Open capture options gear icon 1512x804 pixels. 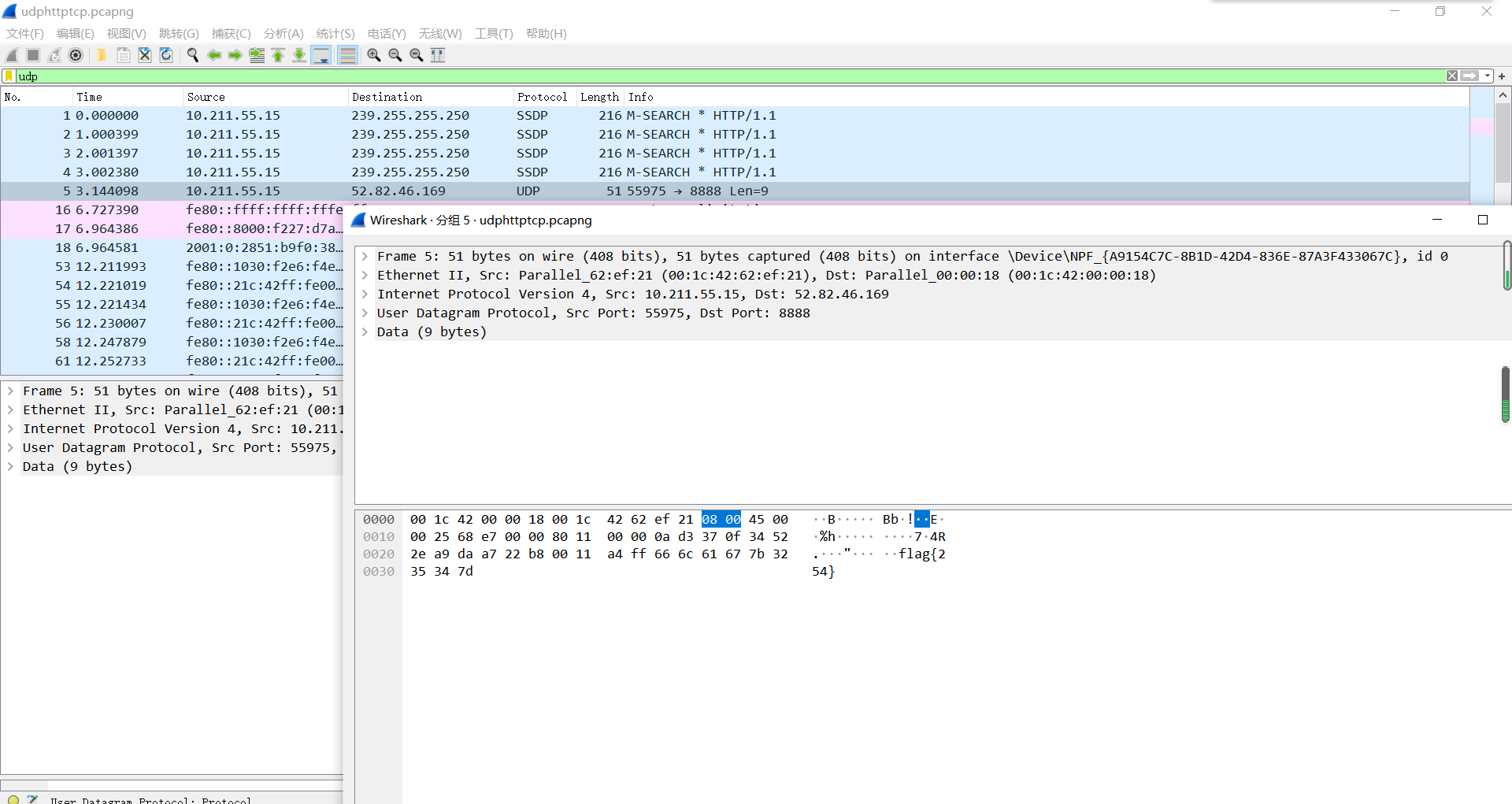click(x=76, y=55)
